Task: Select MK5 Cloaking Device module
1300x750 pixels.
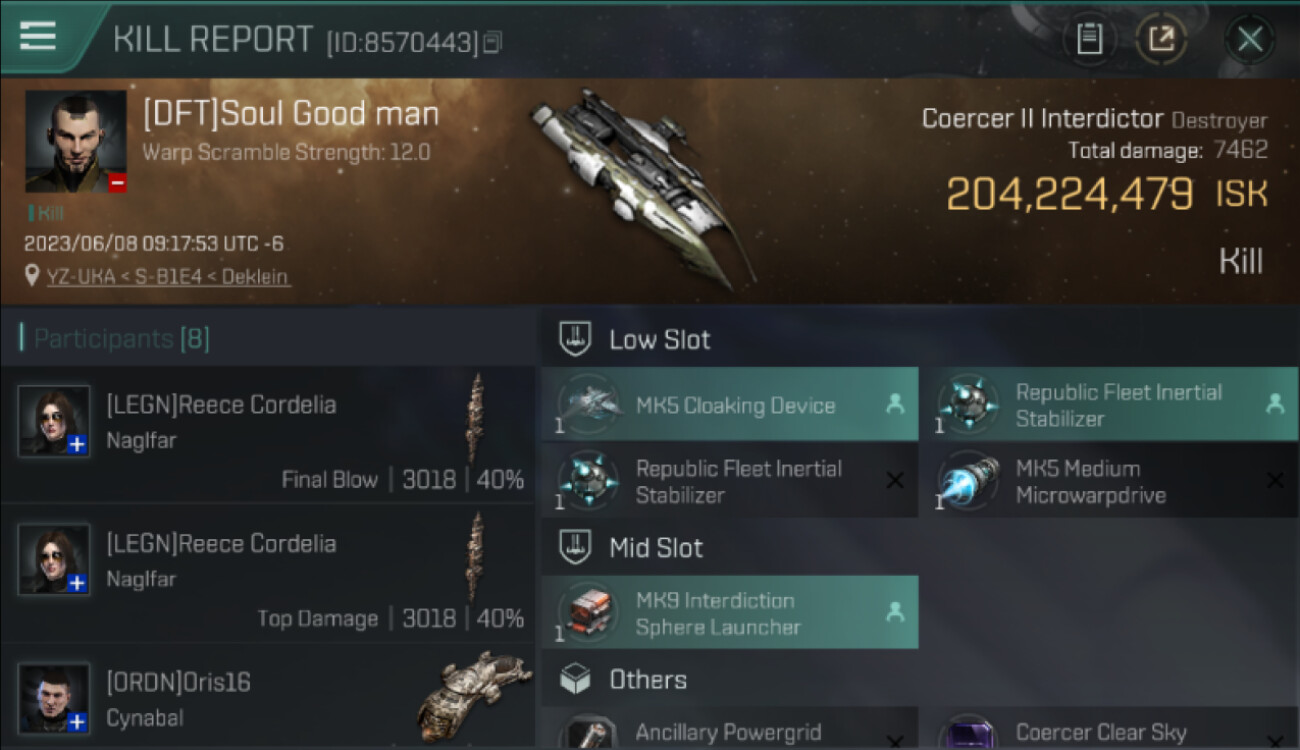Action: coord(730,404)
